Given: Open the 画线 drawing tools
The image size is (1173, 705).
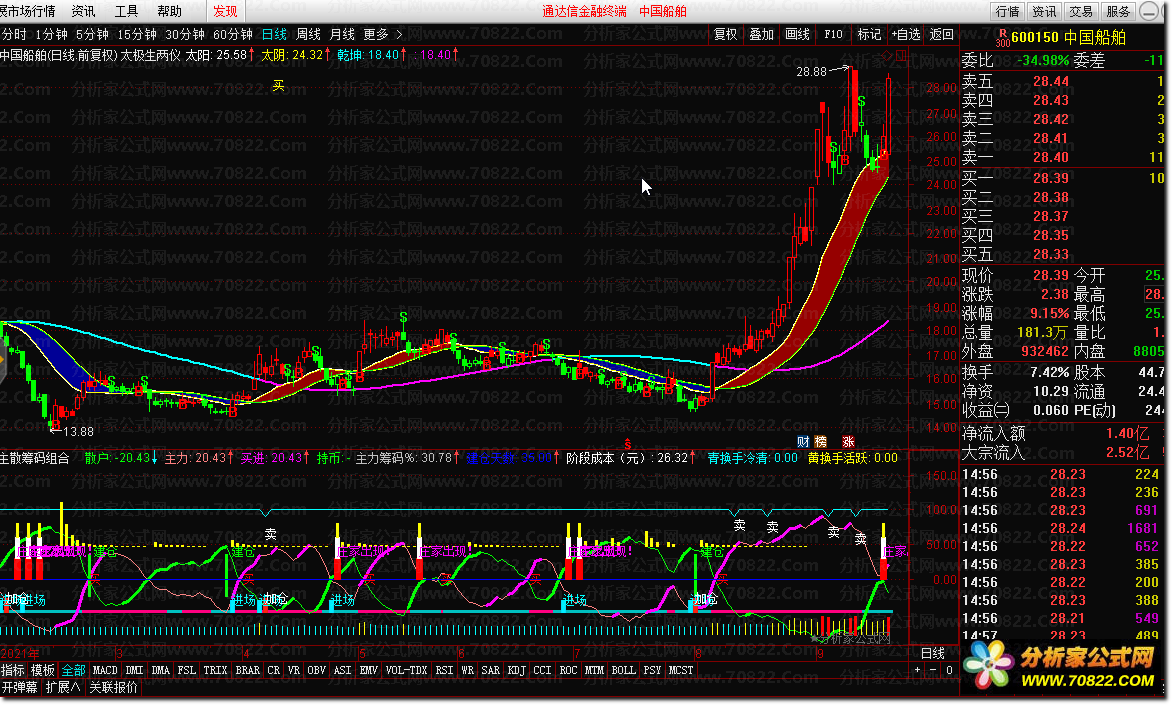Looking at the screenshot, I should (797, 34).
